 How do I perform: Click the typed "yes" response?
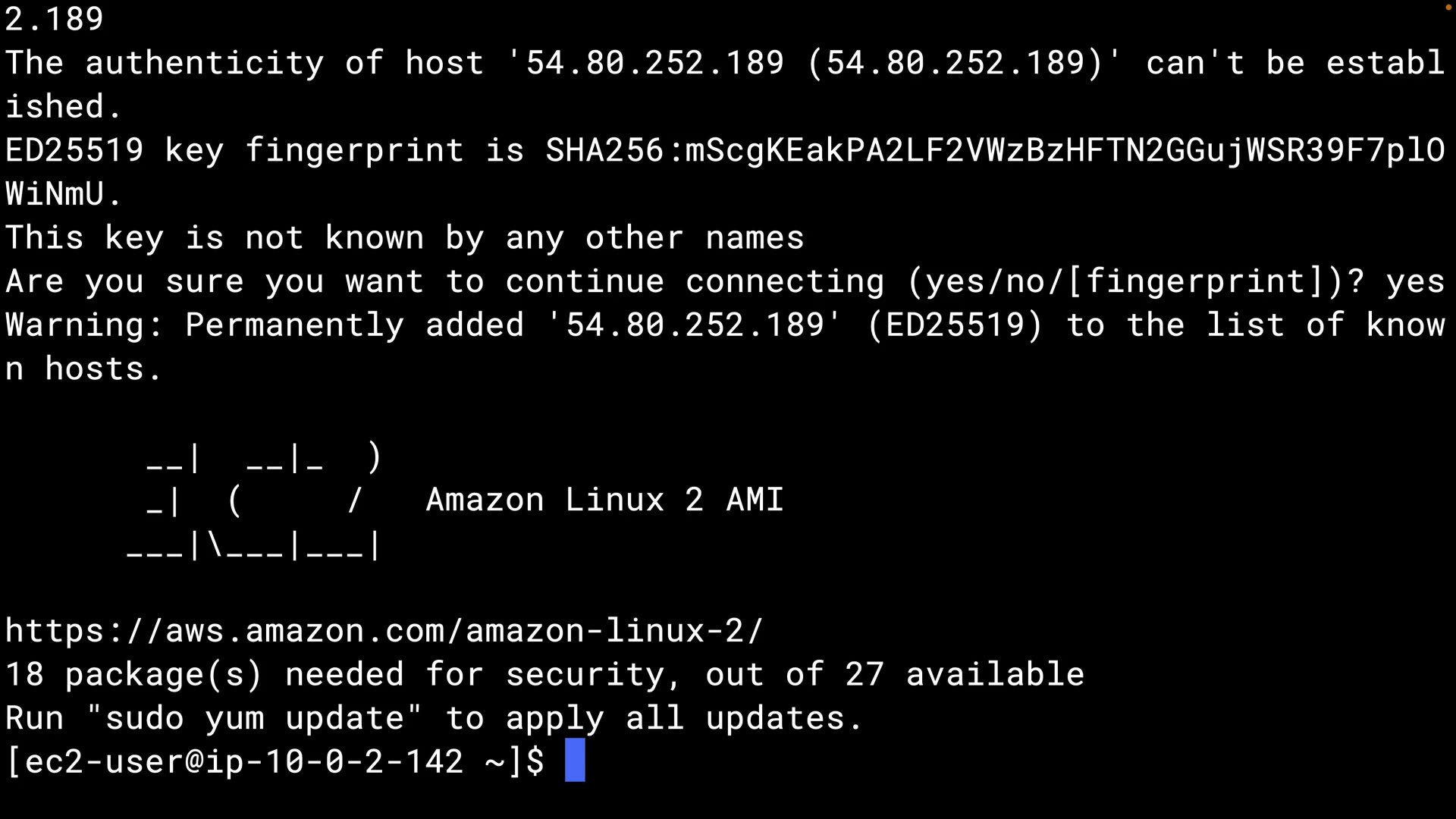(1414, 282)
